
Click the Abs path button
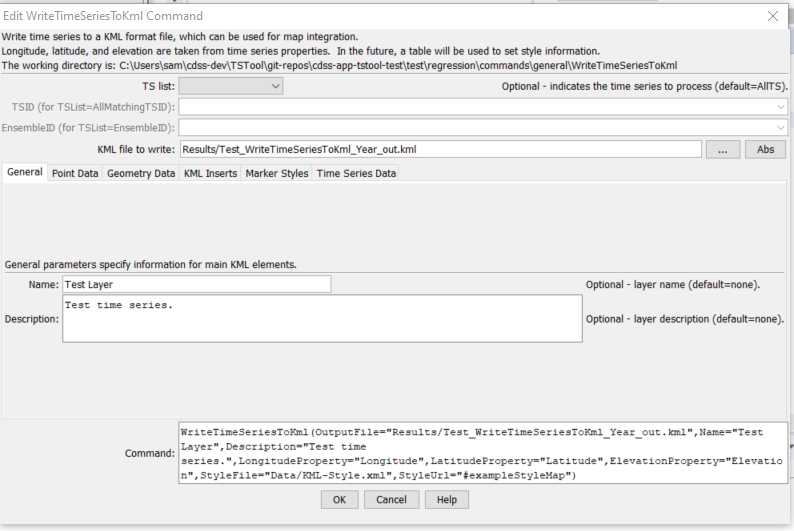(x=765, y=150)
